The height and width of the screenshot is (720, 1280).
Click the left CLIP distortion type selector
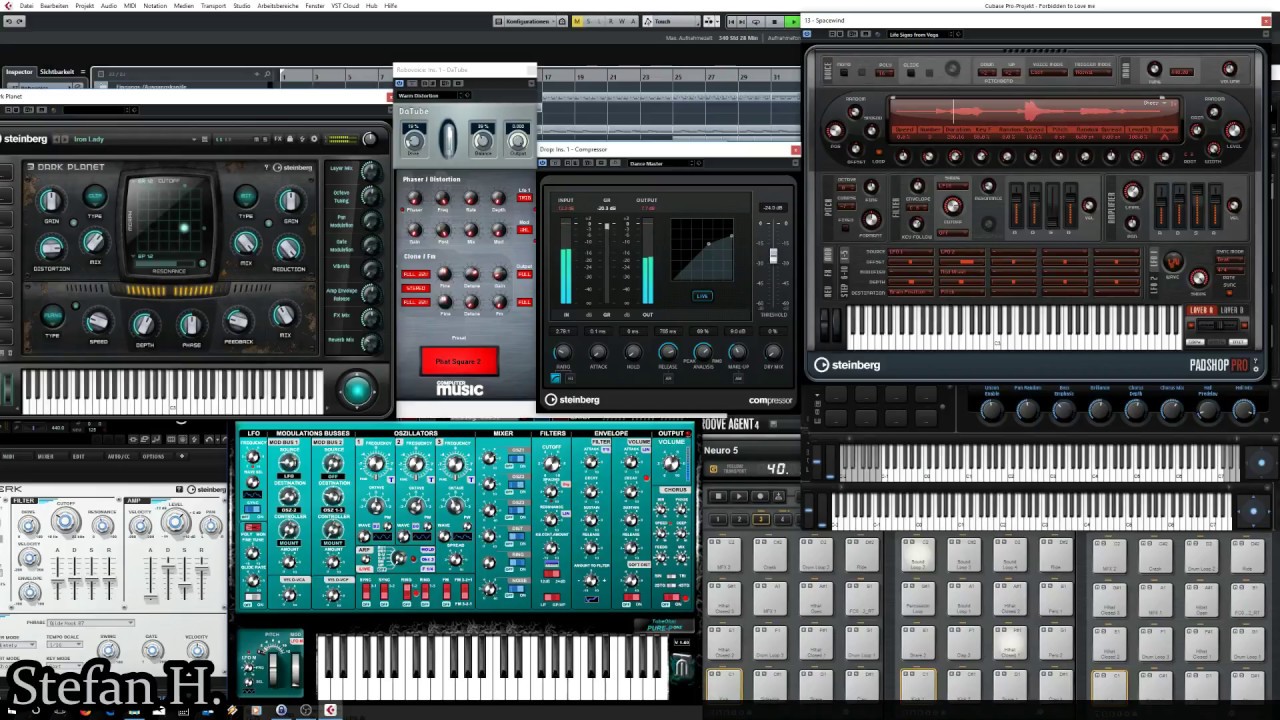[95, 196]
